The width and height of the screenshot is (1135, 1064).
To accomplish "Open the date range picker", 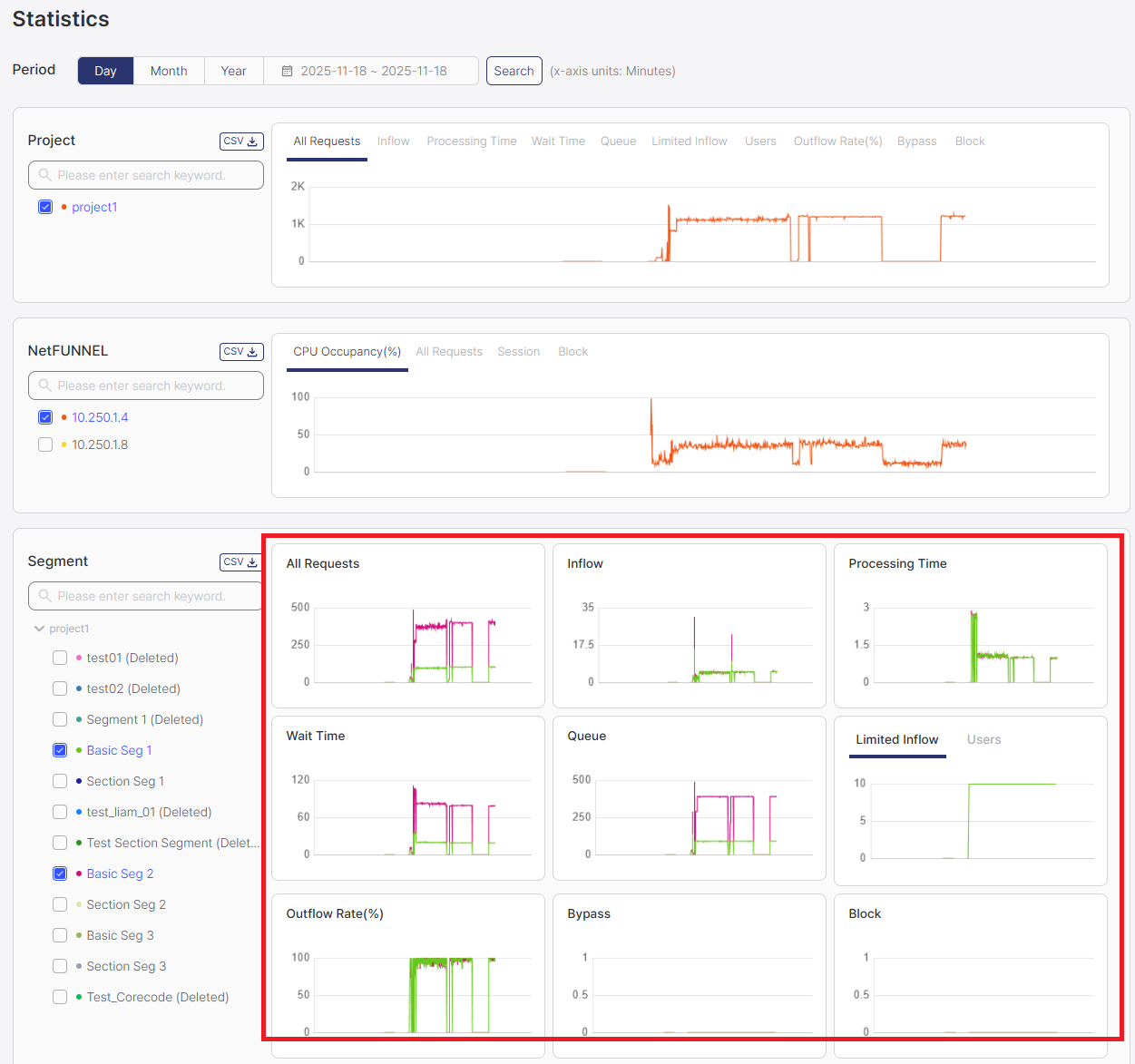I will (x=373, y=71).
